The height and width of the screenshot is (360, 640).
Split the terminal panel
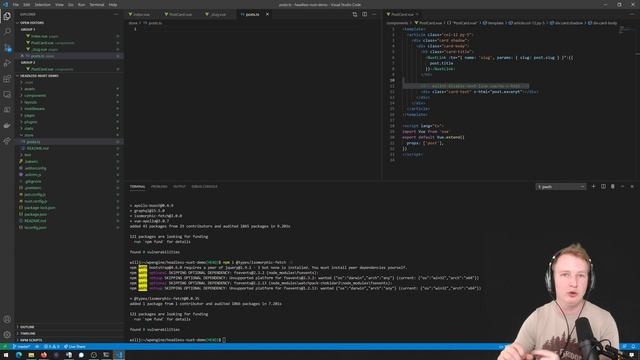click(x=603, y=187)
